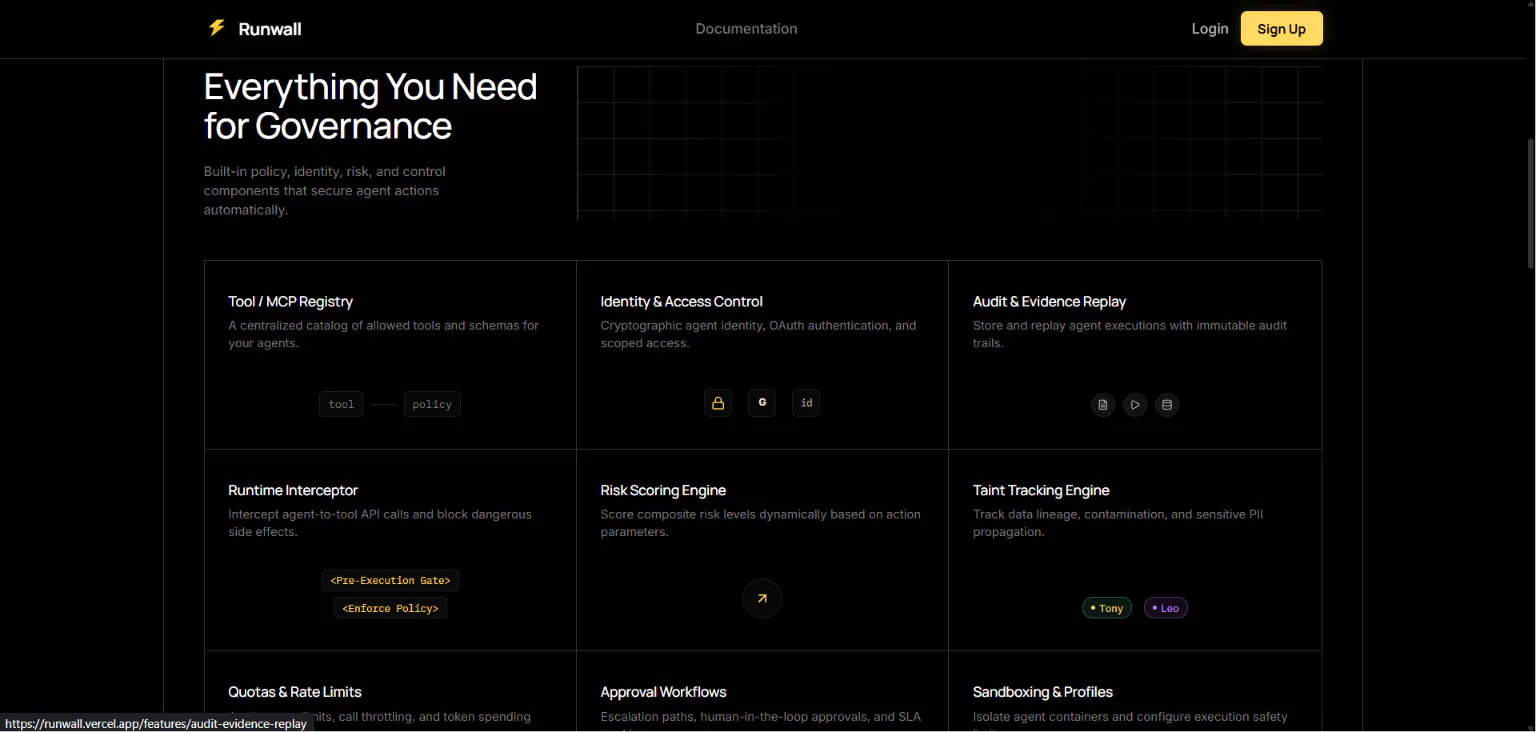Open the Risk Scoring Engine card title
1536x732 pixels.
[663, 490]
